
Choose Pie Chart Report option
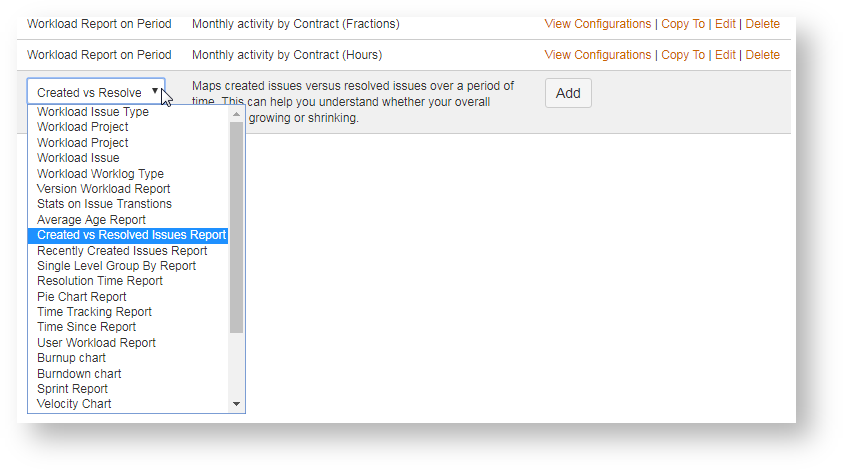coord(82,297)
